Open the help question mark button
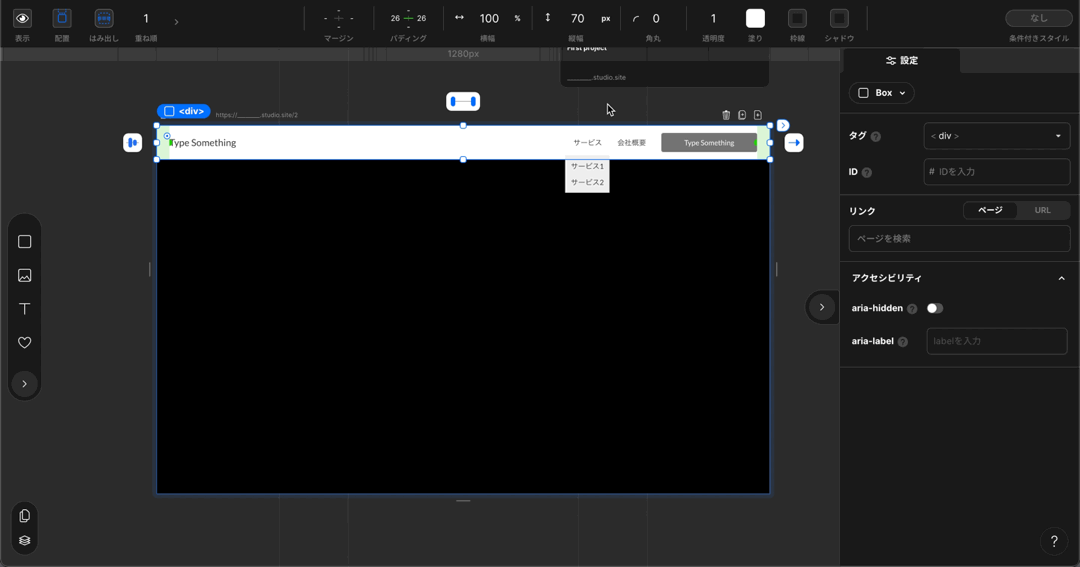The image size is (1080, 567). tap(1053, 542)
